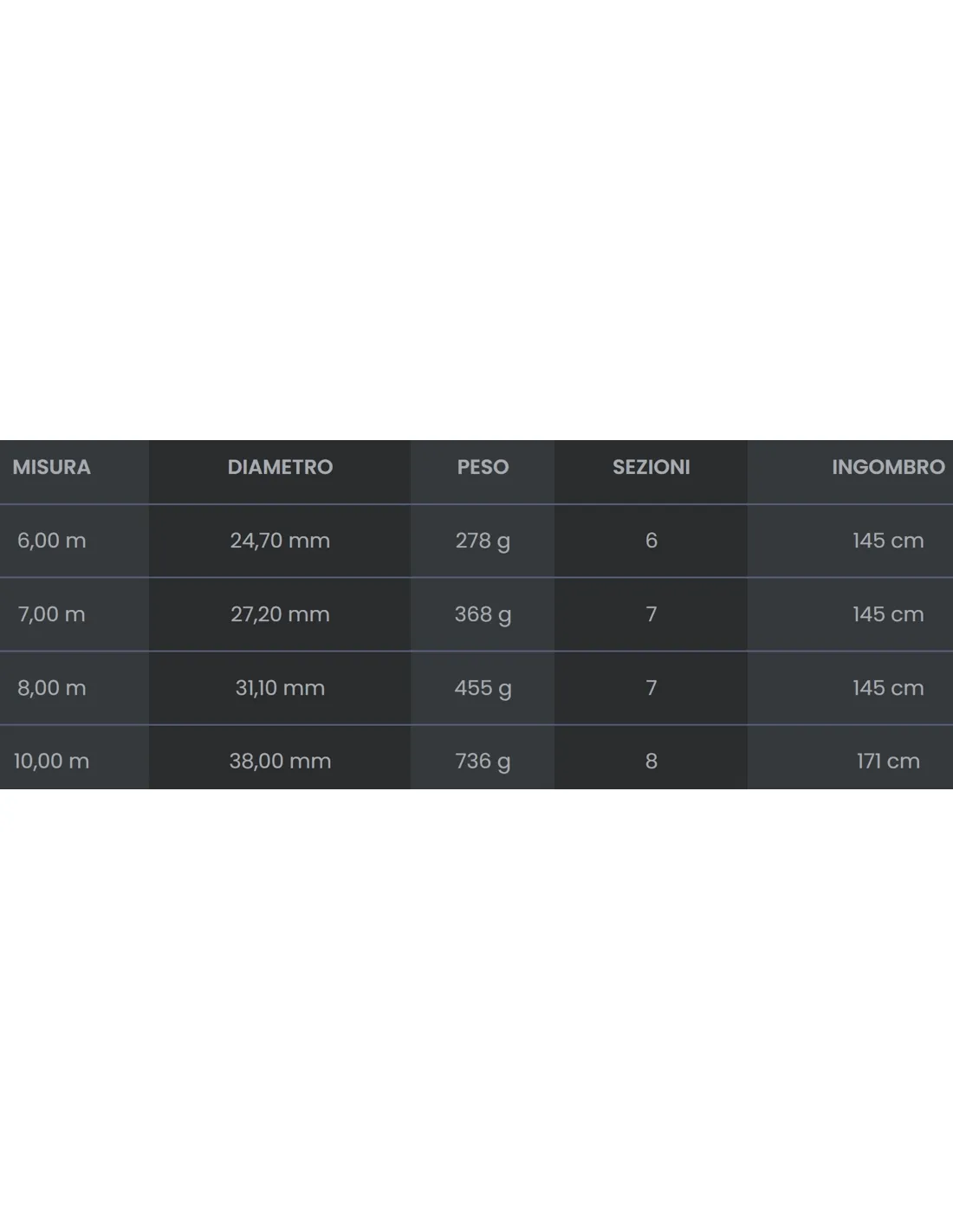Click the SEZIONI column header

pyautogui.click(x=652, y=467)
